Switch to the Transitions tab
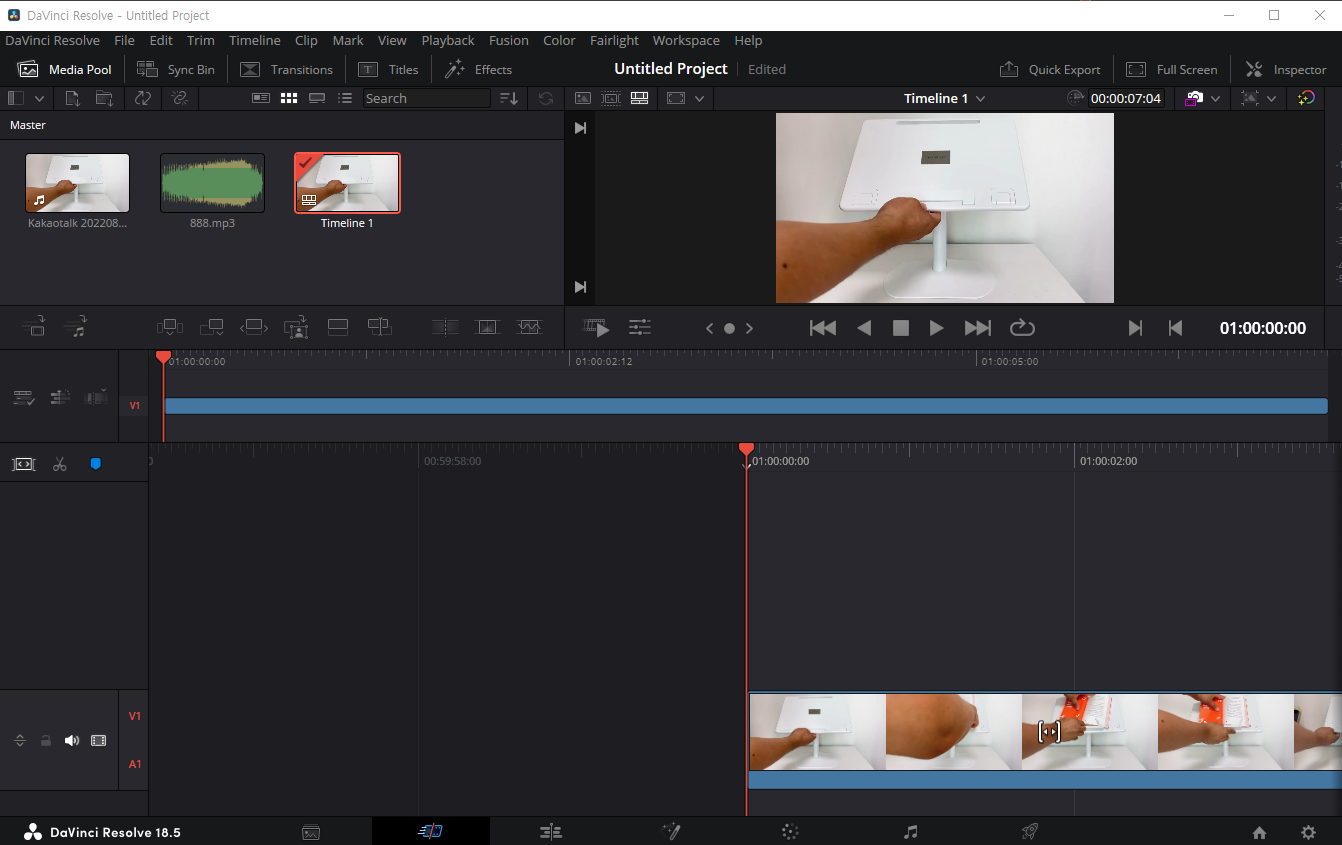 (286, 69)
